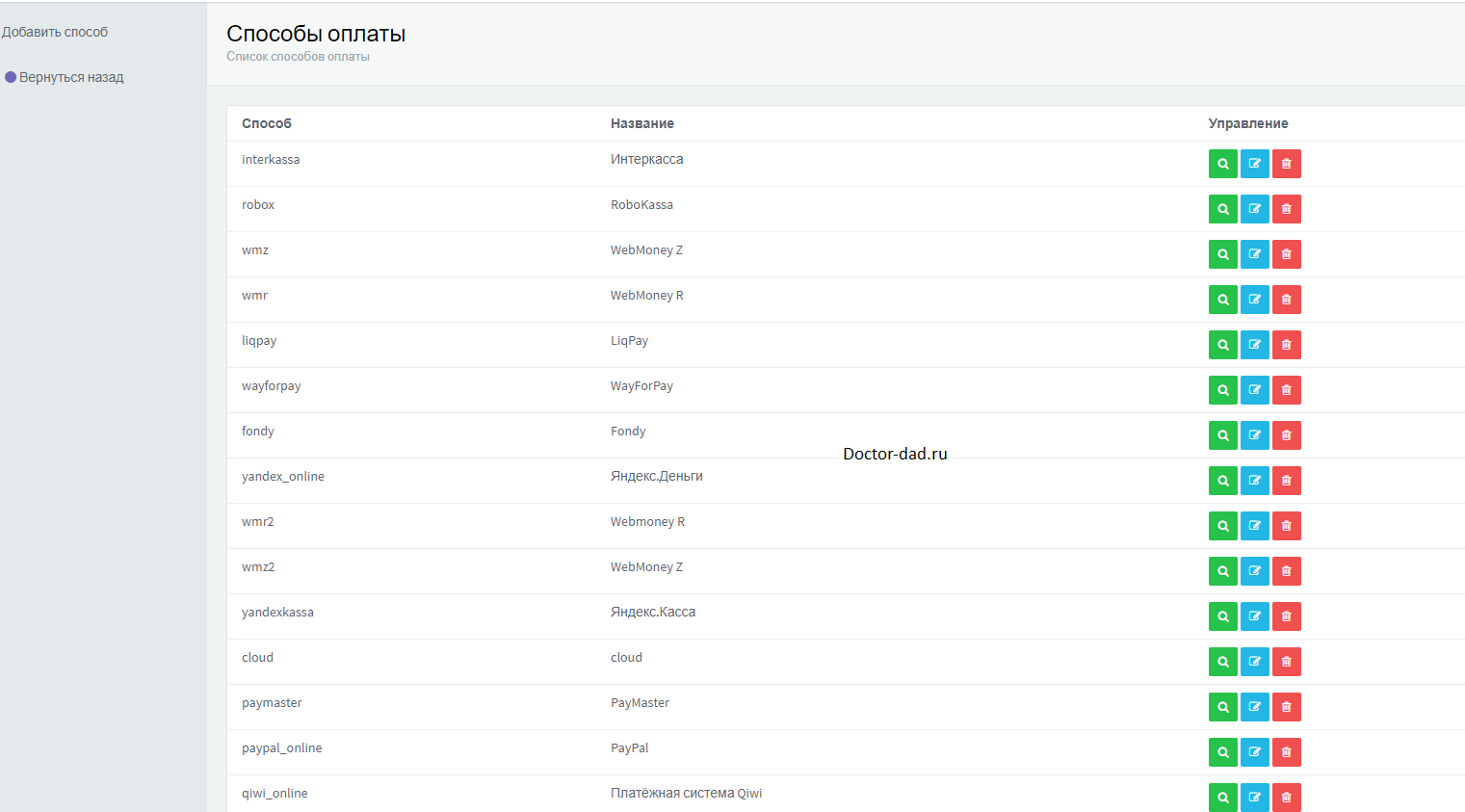Edit the paymaster payment method
The image size is (1465, 812).
click(1255, 707)
